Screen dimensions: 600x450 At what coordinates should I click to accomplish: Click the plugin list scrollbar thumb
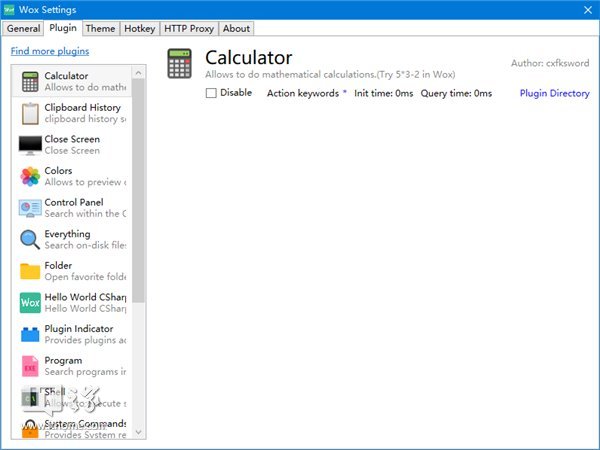tap(139, 191)
